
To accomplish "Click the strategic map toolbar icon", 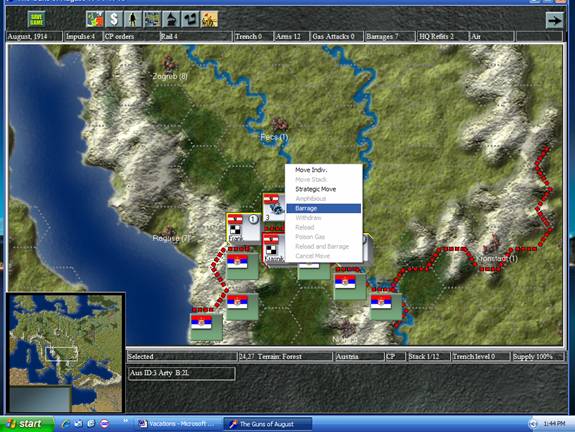I will (x=152, y=19).
